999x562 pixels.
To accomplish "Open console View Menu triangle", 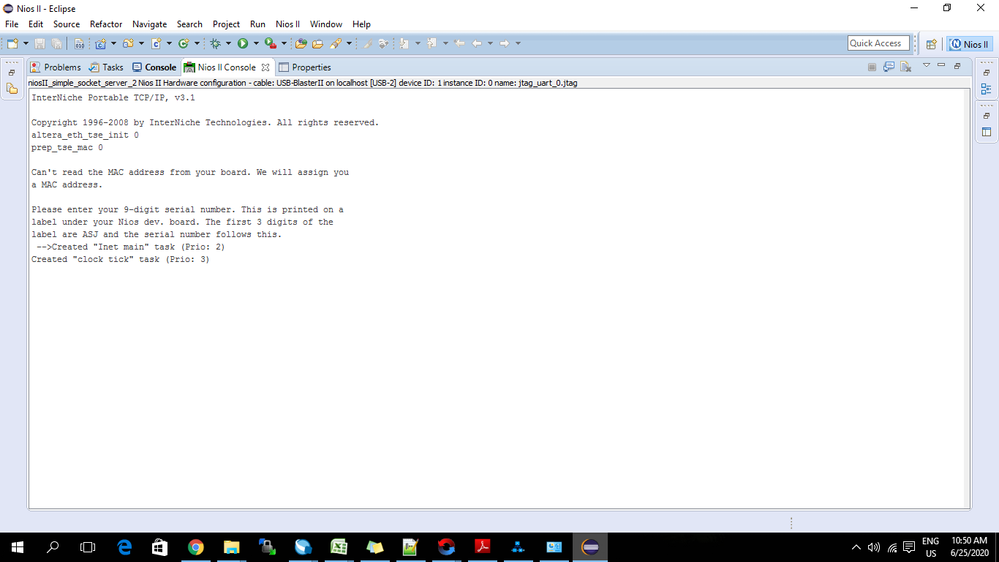I will coord(926,66).
